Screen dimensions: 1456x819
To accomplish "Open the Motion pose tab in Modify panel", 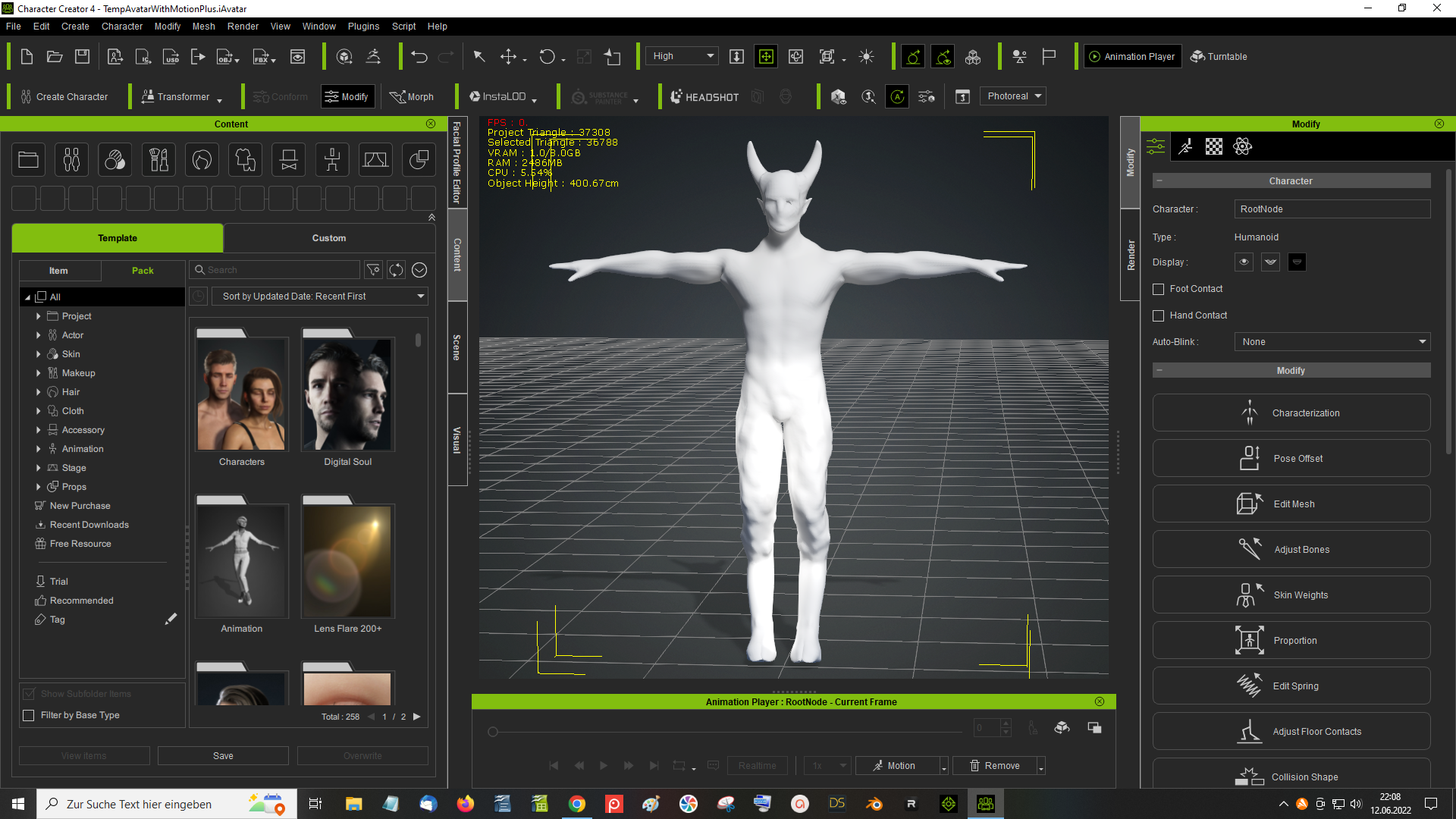I will [1185, 146].
